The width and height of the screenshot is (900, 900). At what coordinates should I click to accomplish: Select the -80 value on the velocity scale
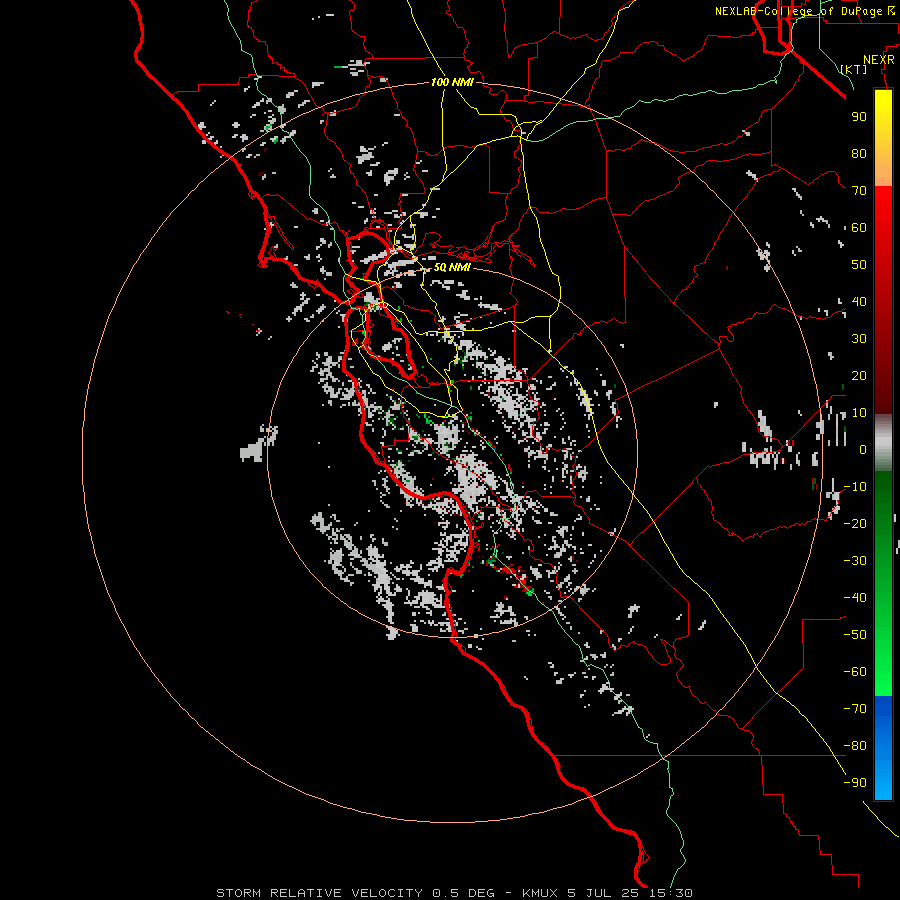pyautogui.click(x=855, y=746)
